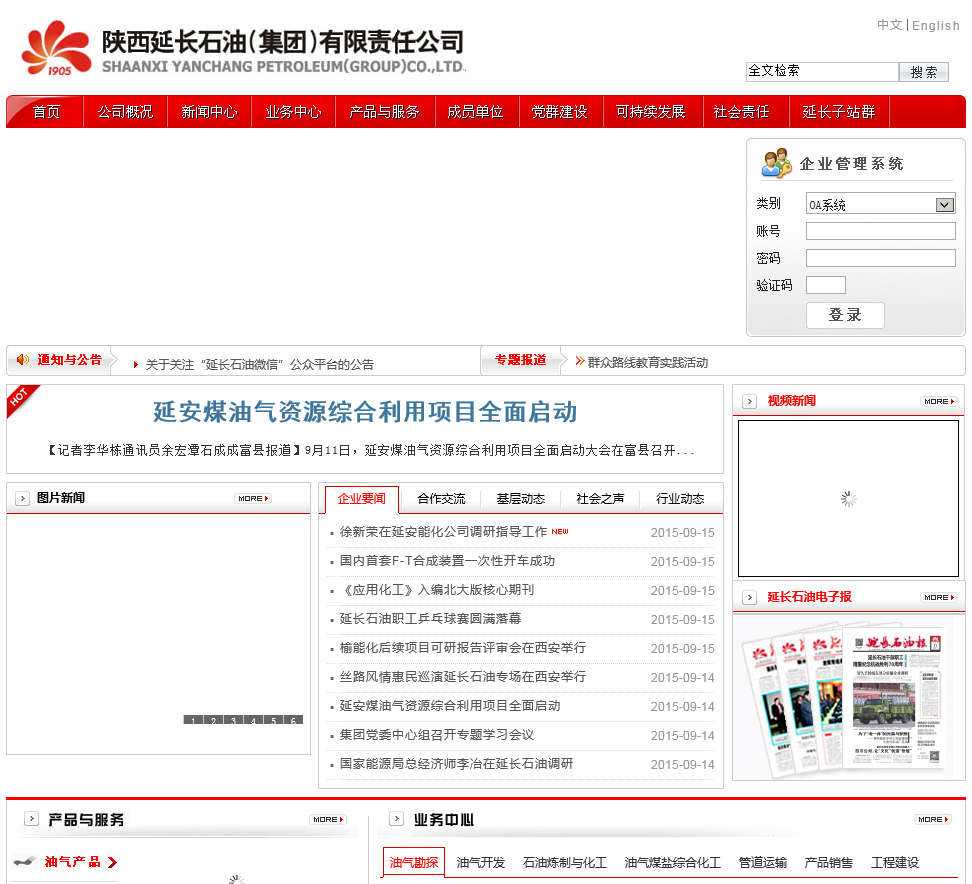
Task: Open 业务中心 navigation menu
Action: (x=293, y=112)
